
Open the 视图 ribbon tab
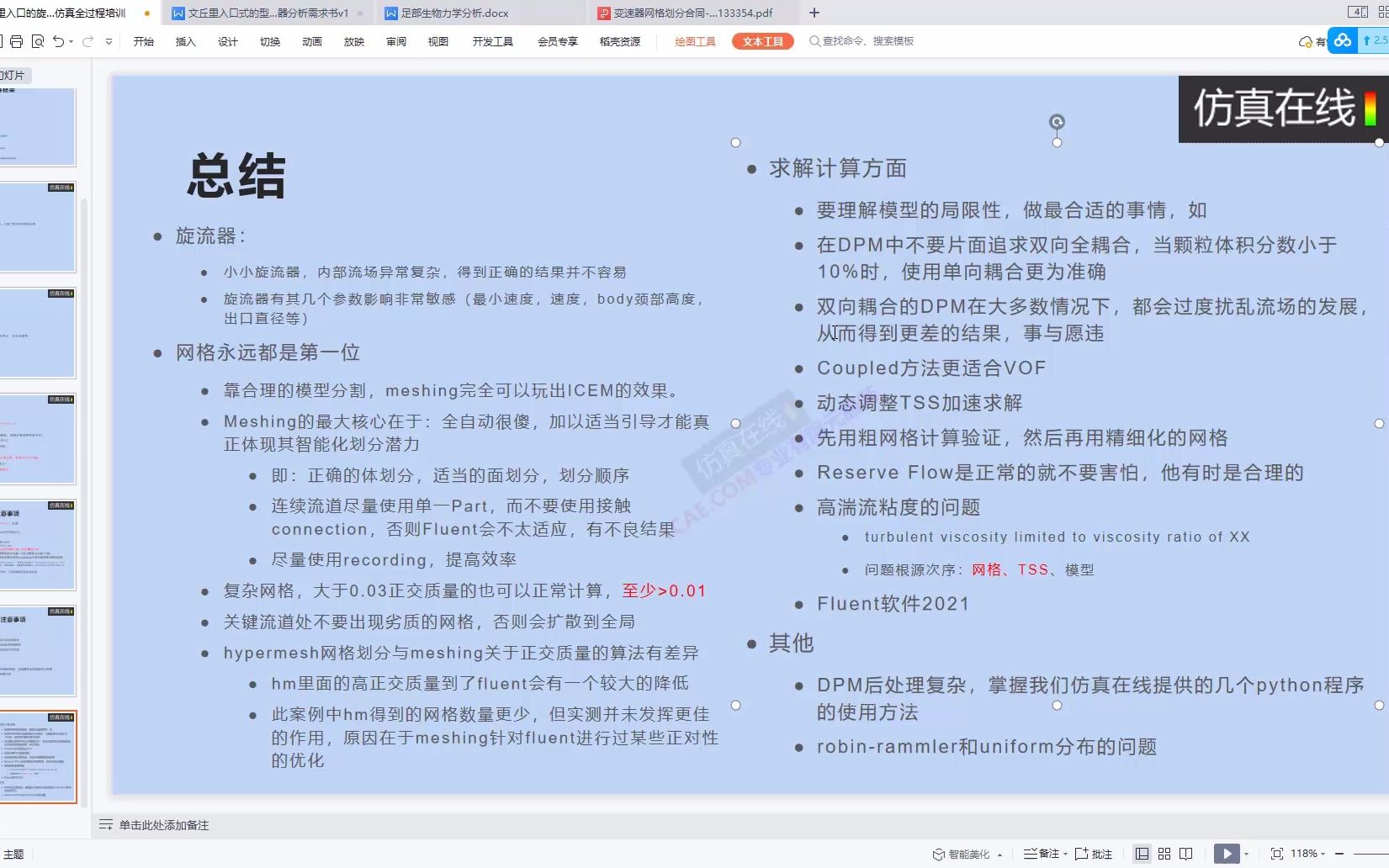[438, 41]
